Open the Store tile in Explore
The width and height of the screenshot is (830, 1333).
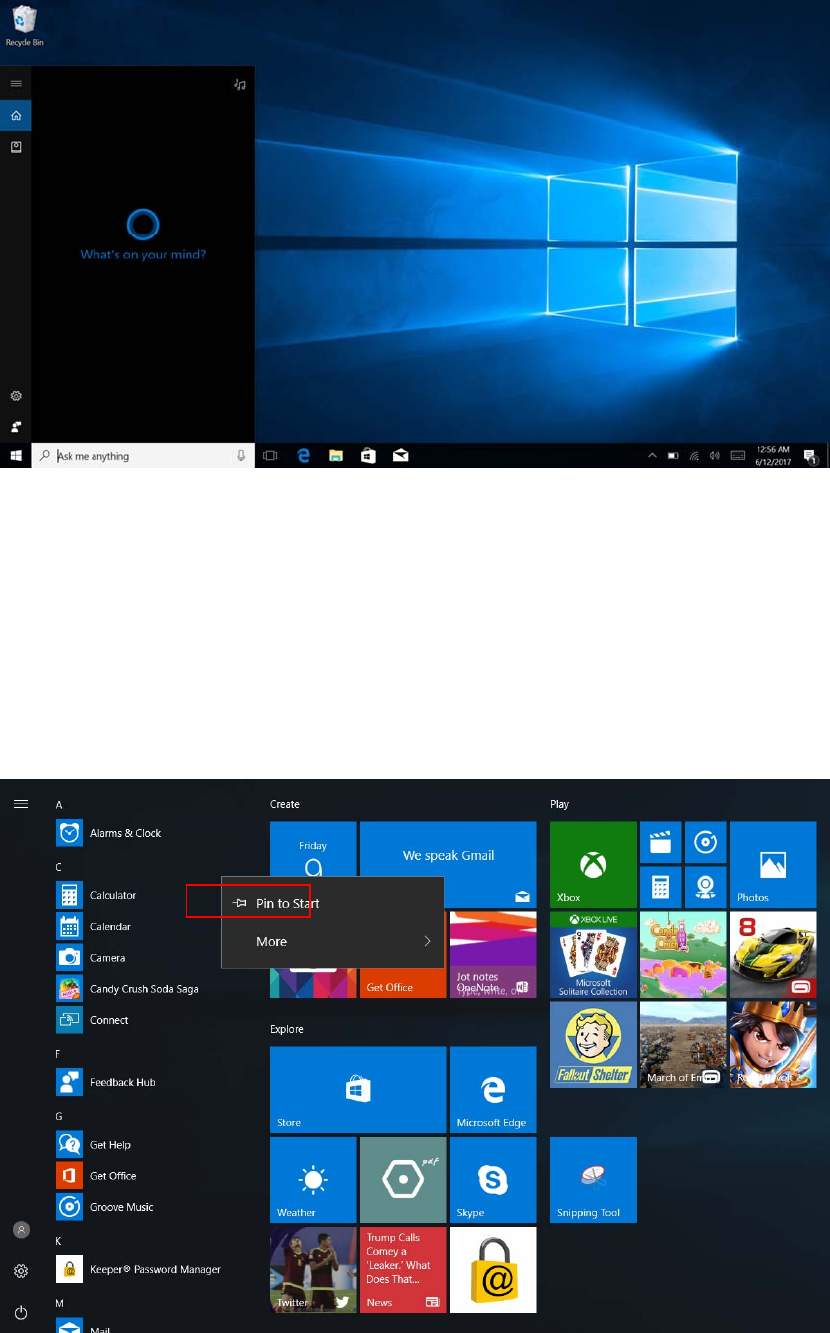tap(358, 1089)
